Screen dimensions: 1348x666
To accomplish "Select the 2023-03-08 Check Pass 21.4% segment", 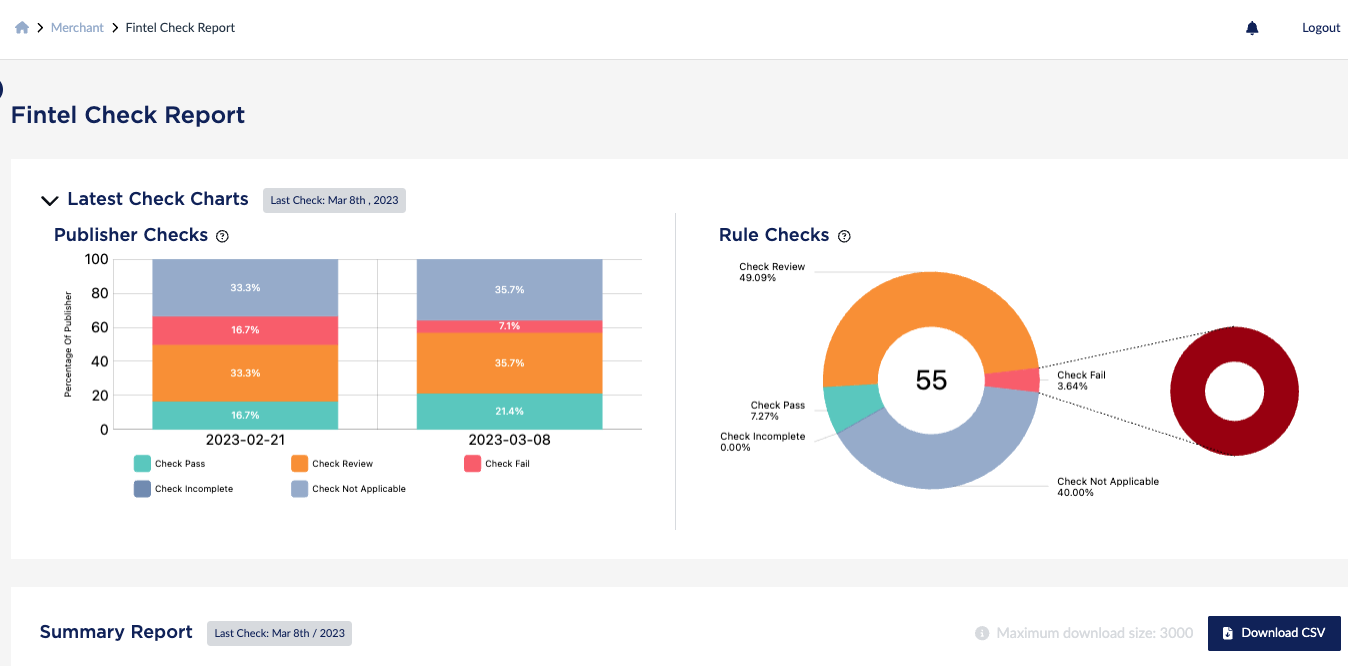I will (510, 411).
